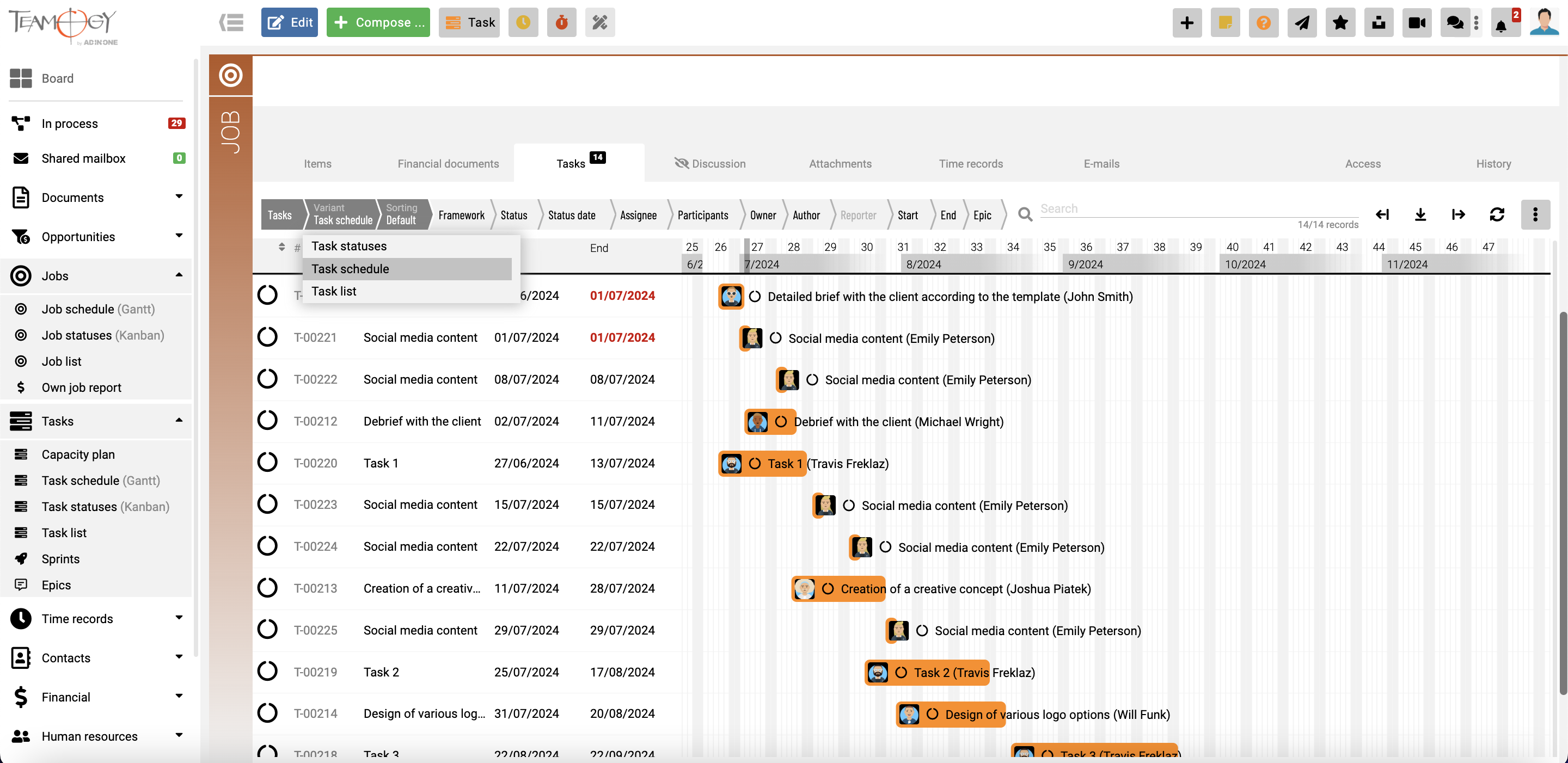The height and width of the screenshot is (763, 1568).
Task: Select Task list variant option
Action: pyautogui.click(x=407, y=292)
